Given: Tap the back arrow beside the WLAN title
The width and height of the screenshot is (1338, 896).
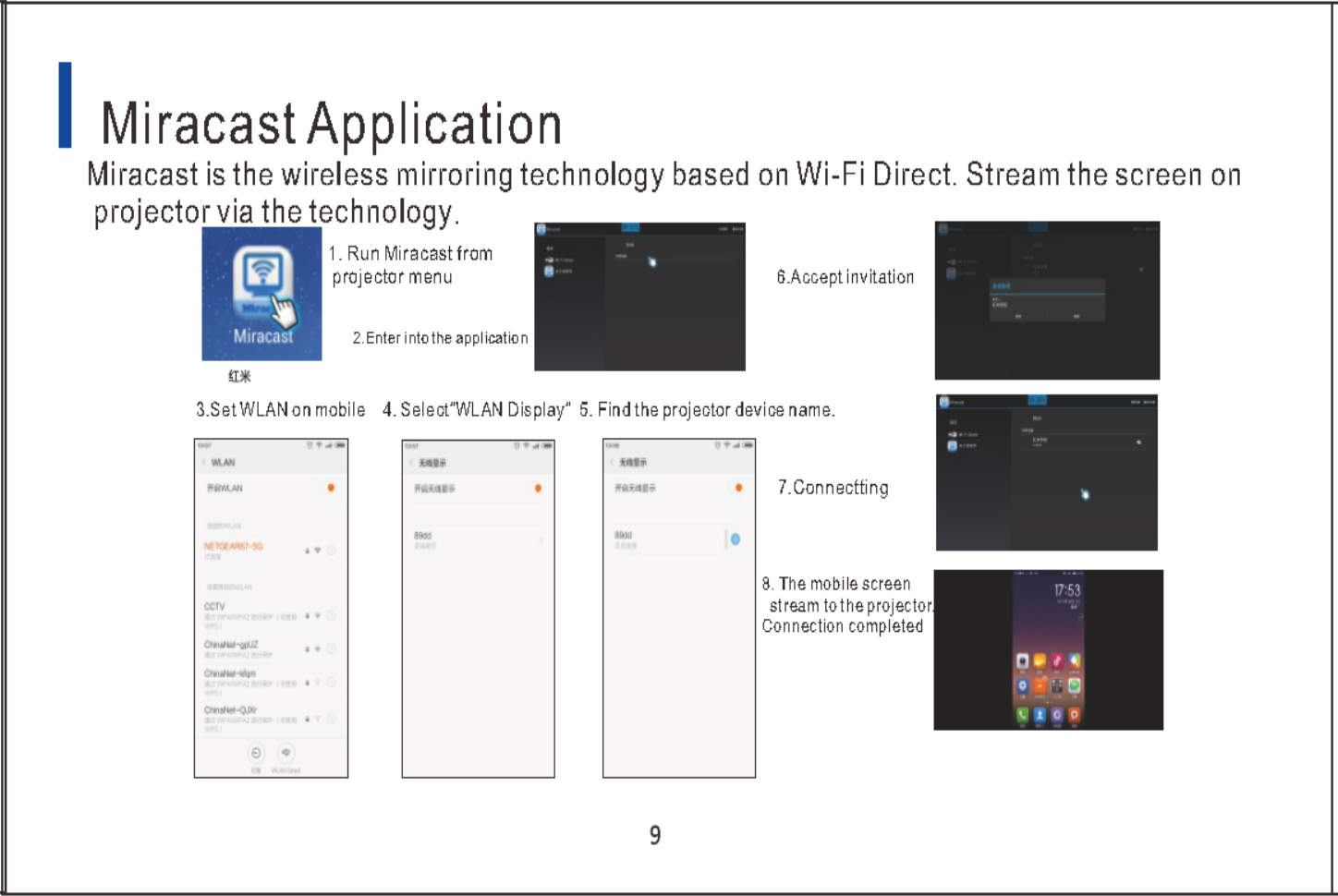Looking at the screenshot, I should (x=204, y=463).
